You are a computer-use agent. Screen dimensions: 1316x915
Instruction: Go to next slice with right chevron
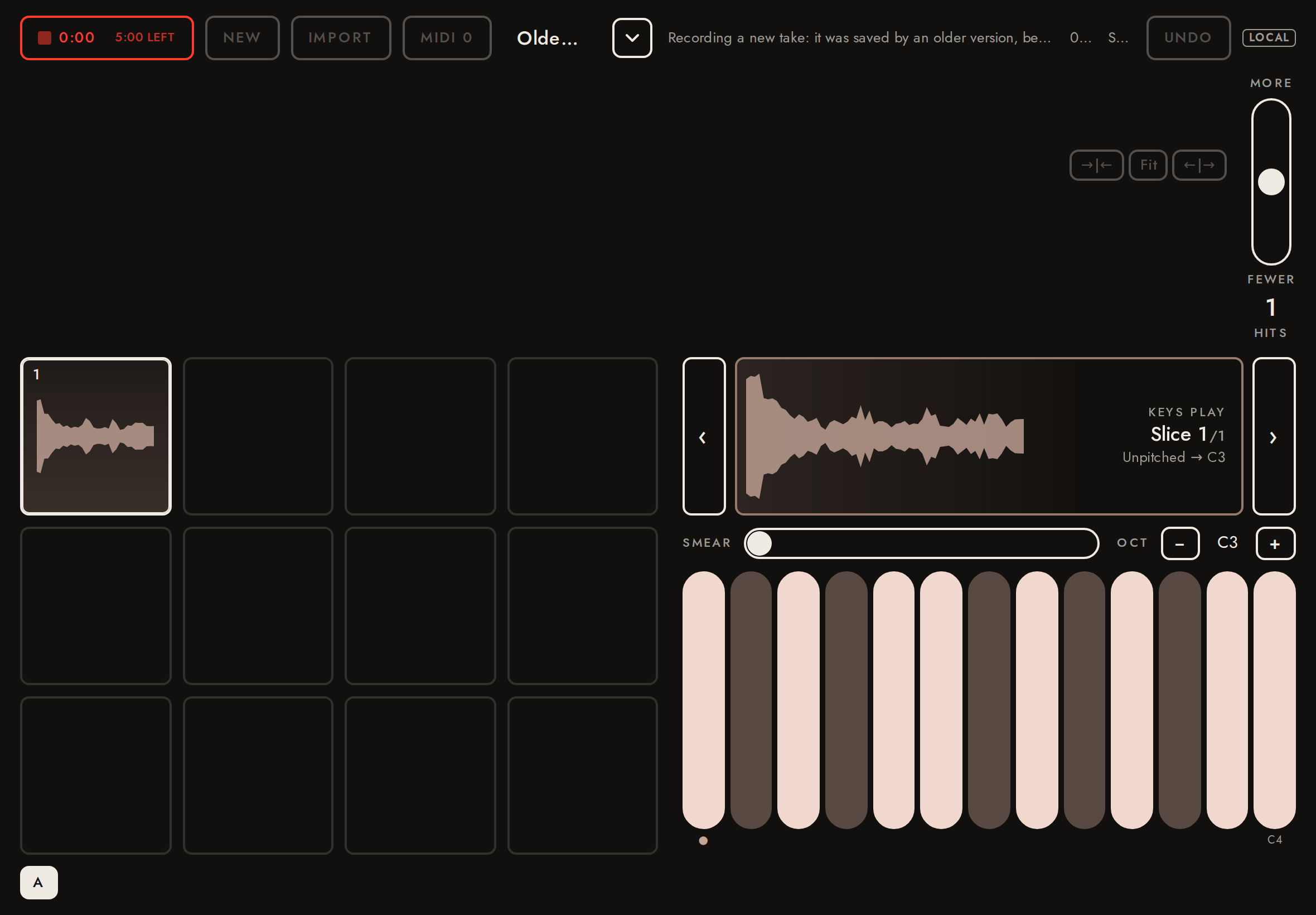pyautogui.click(x=1274, y=436)
